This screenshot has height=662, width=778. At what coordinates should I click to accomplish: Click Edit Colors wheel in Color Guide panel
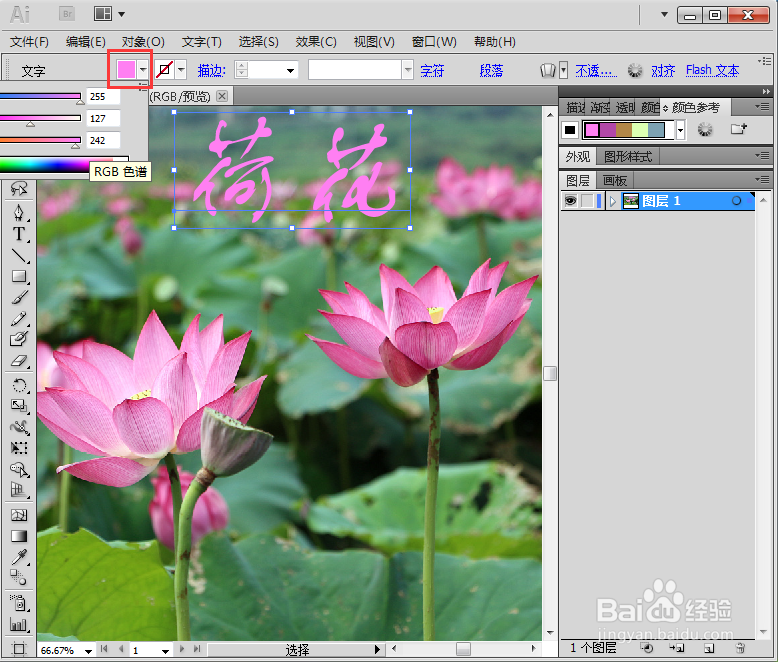point(705,130)
